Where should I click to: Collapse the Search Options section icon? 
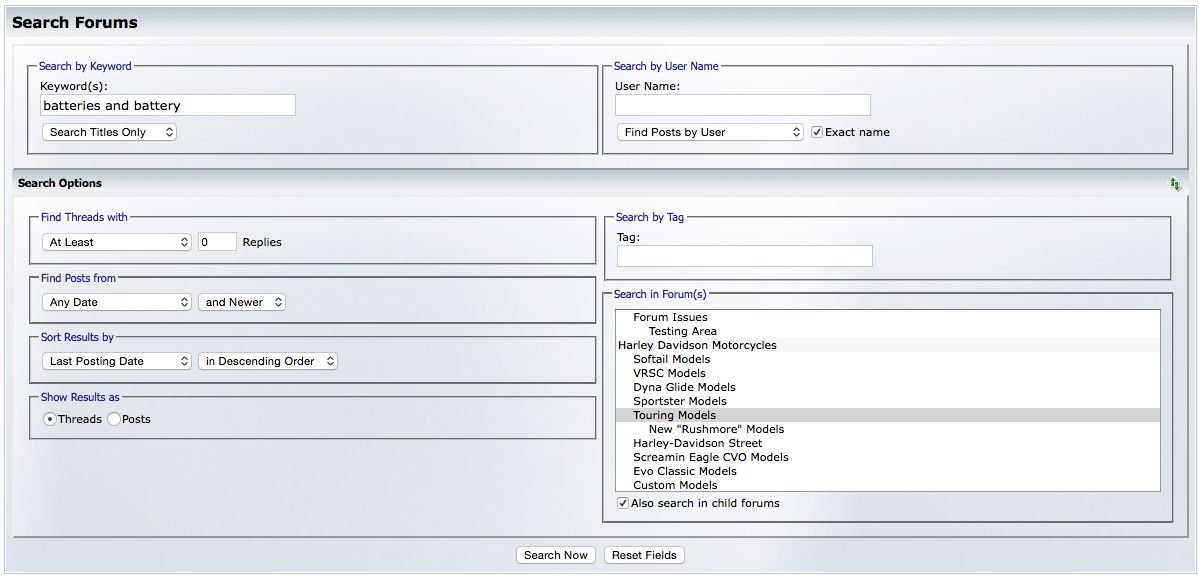click(1174, 184)
